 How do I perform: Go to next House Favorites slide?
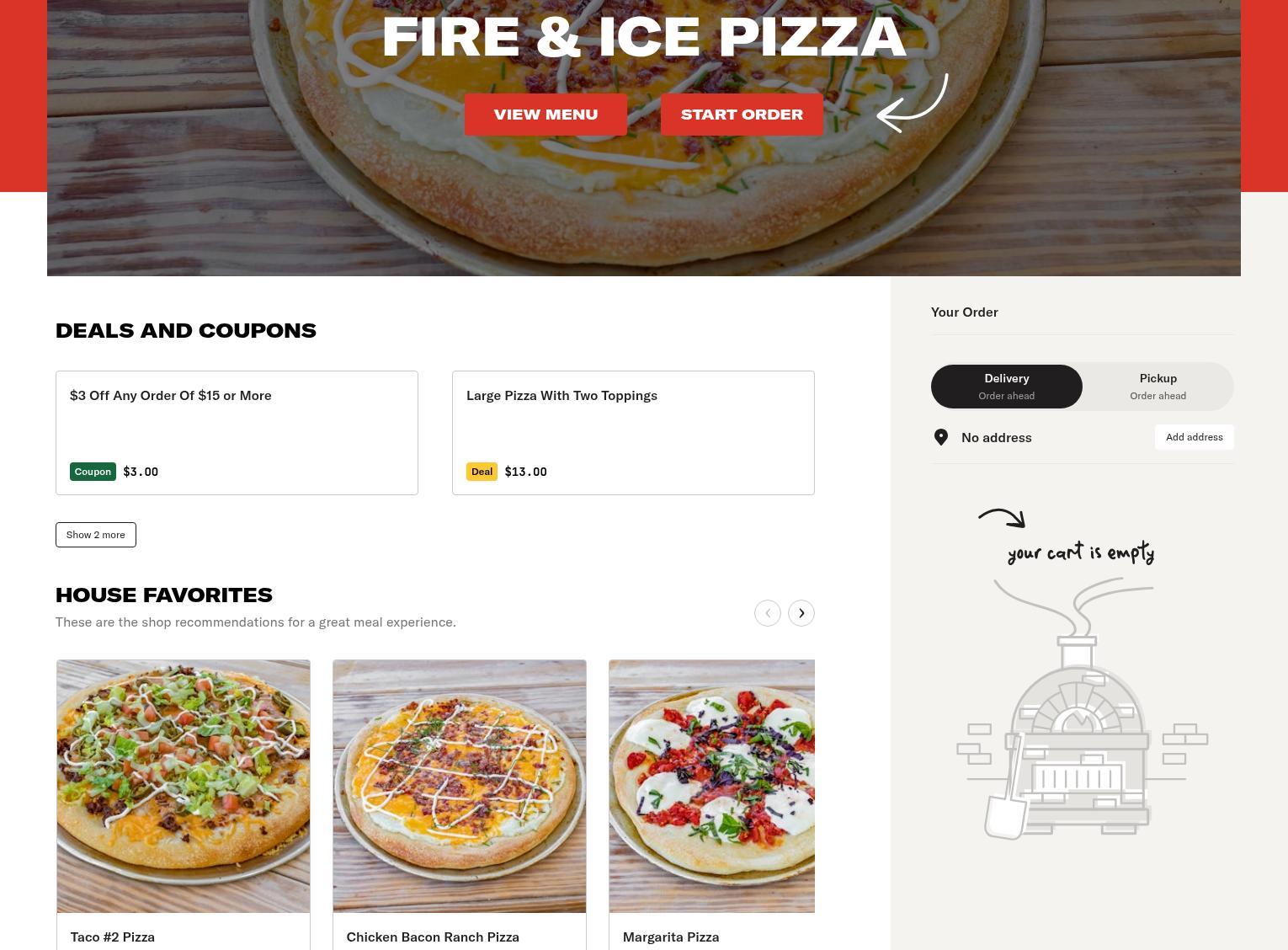pyautogui.click(x=801, y=613)
